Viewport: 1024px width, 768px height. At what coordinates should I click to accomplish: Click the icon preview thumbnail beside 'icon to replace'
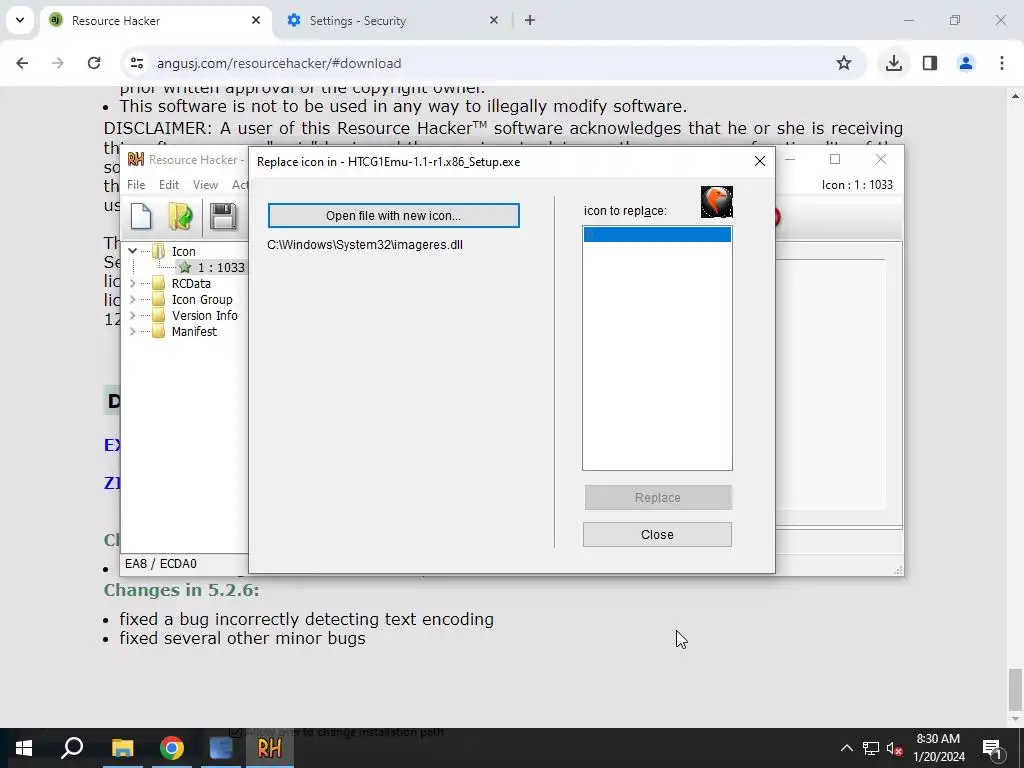pos(716,202)
